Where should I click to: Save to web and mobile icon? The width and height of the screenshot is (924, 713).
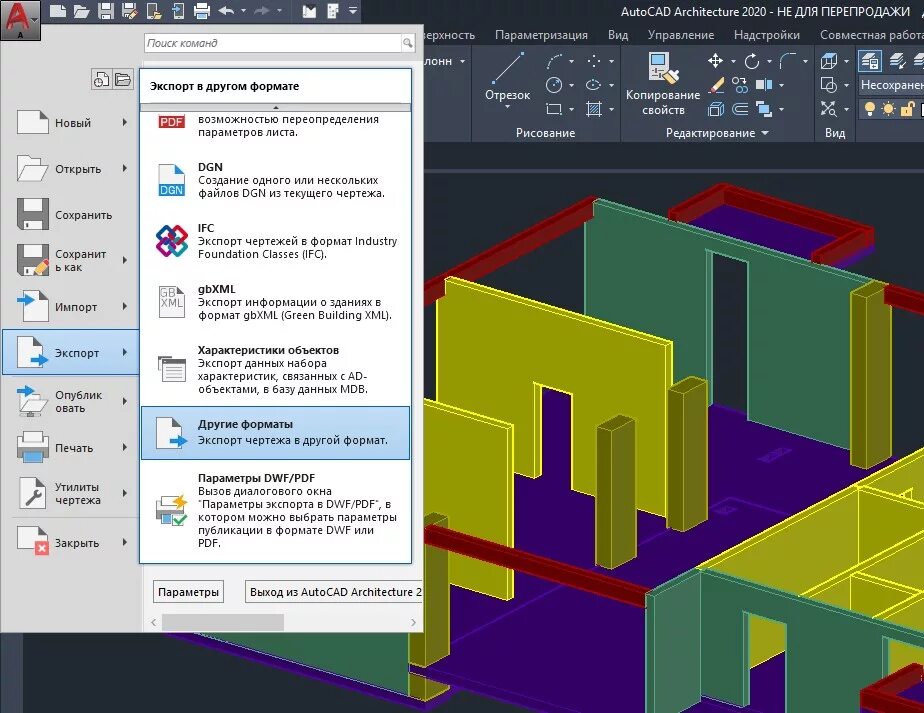177,11
